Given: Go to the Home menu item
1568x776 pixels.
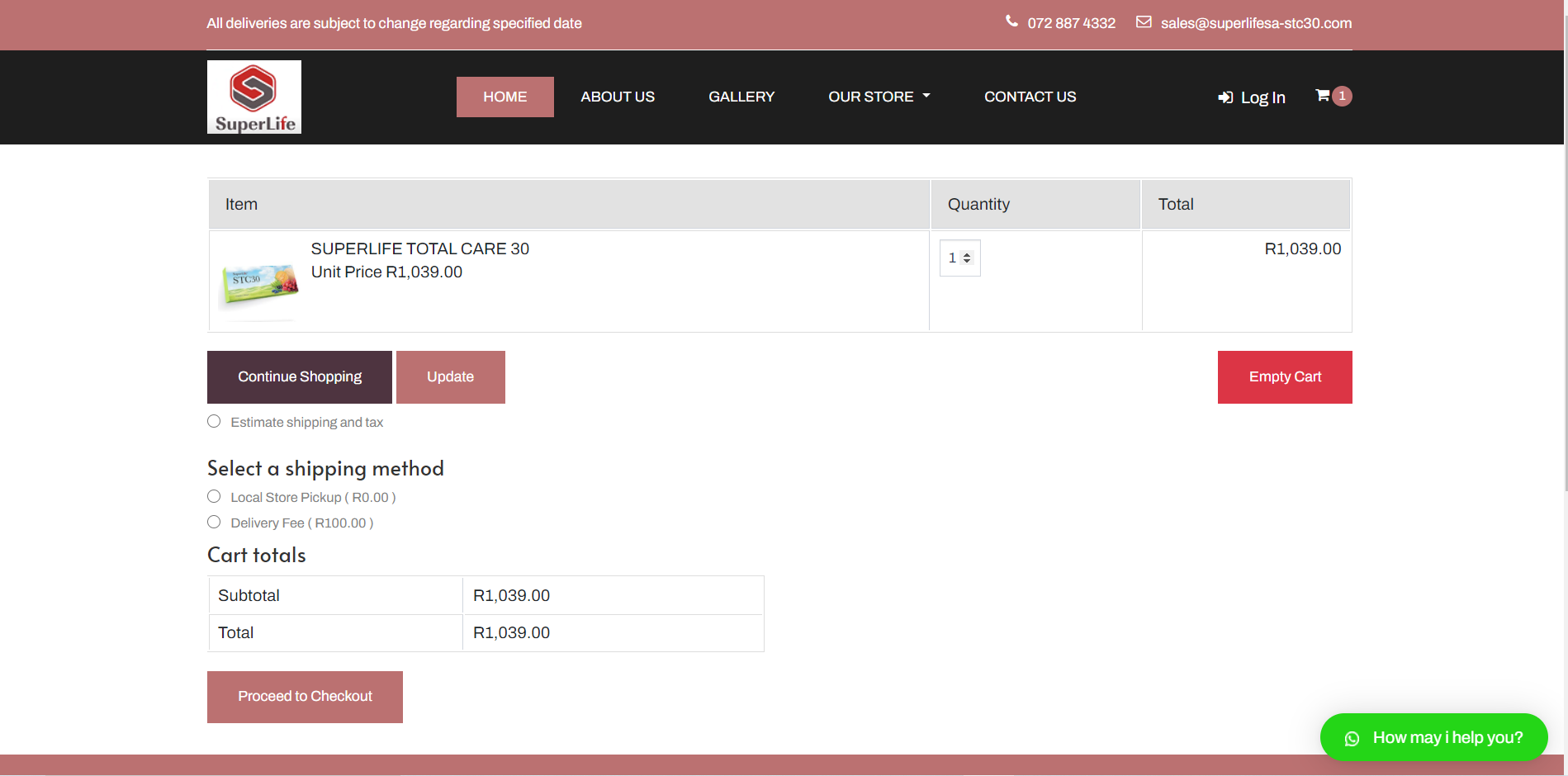Looking at the screenshot, I should (505, 97).
